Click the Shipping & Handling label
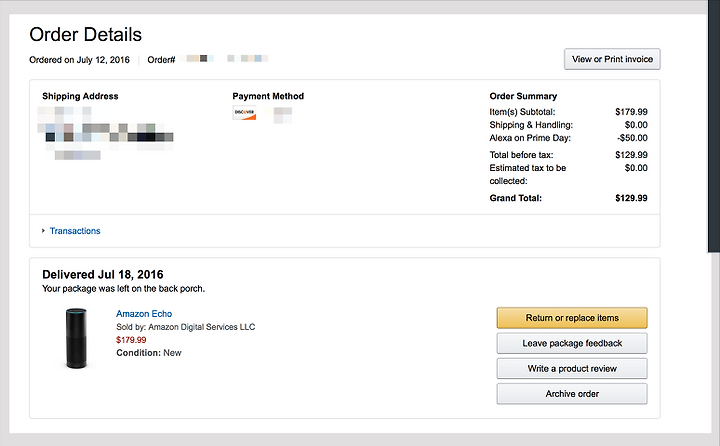The image size is (720, 446). tap(531, 125)
